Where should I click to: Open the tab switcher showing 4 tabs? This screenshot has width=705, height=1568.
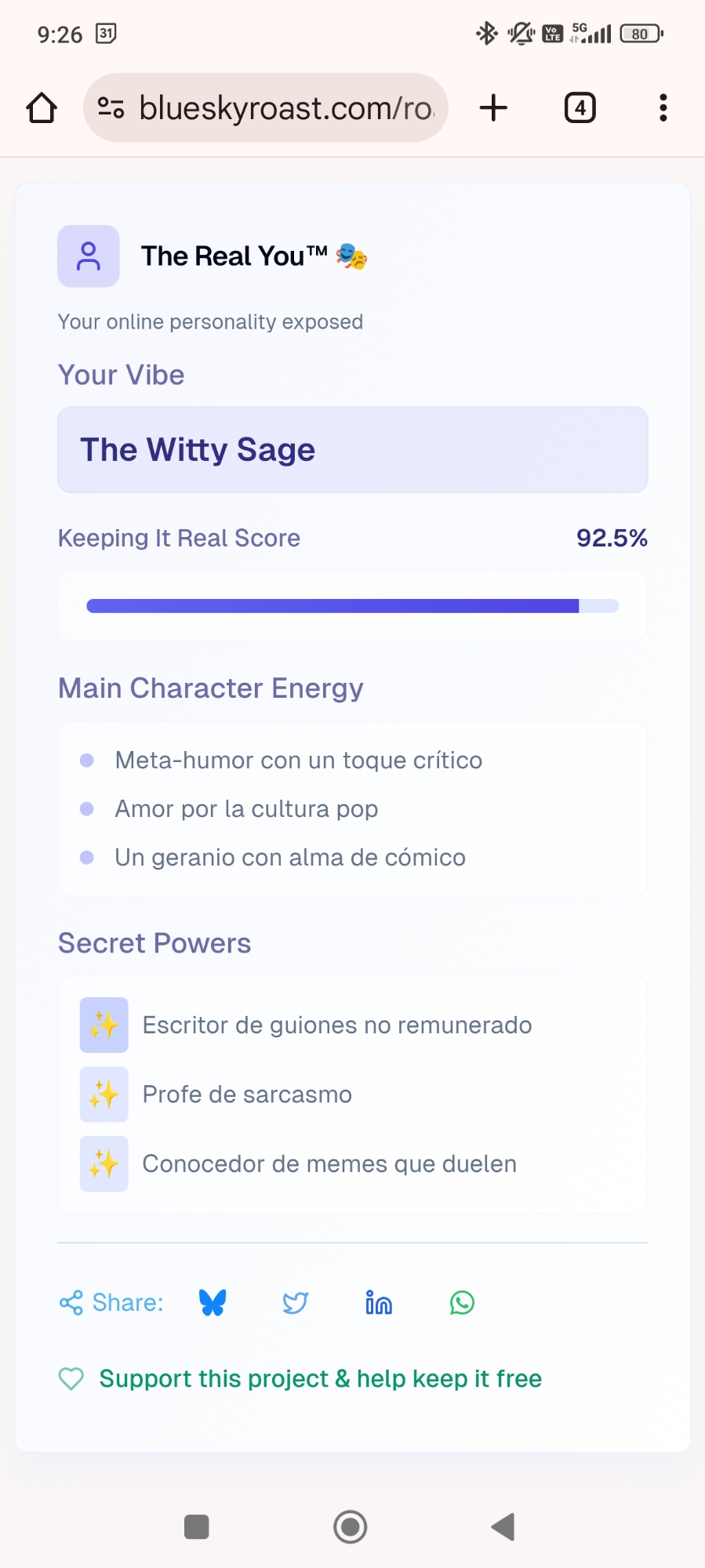point(580,107)
